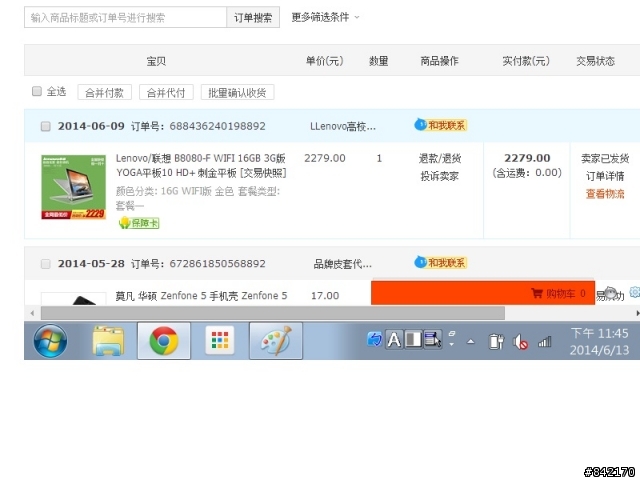Click the merge pay-by-others button
This screenshot has width=640, height=480.
[166, 92]
